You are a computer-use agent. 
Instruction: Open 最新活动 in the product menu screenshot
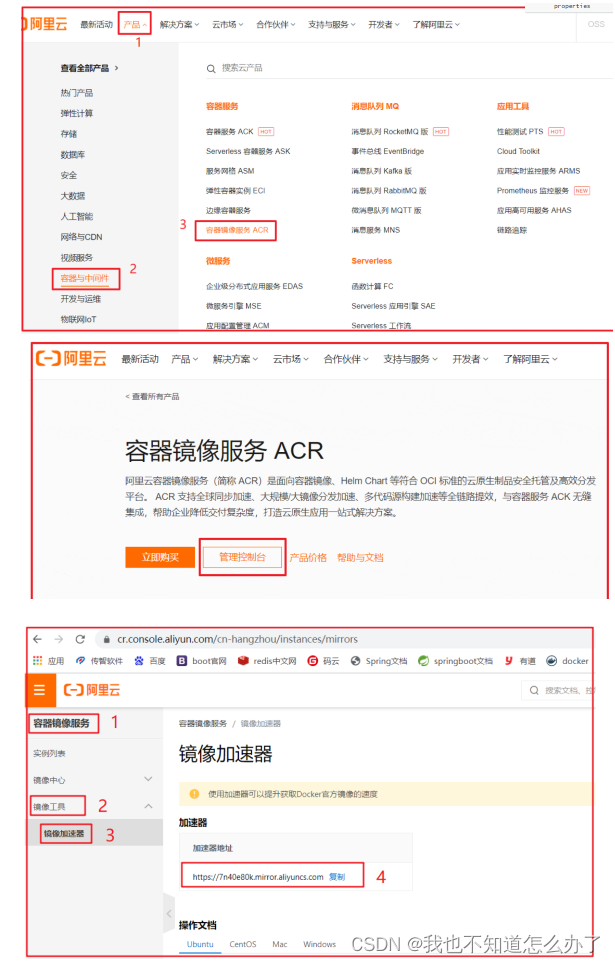coord(96,25)
